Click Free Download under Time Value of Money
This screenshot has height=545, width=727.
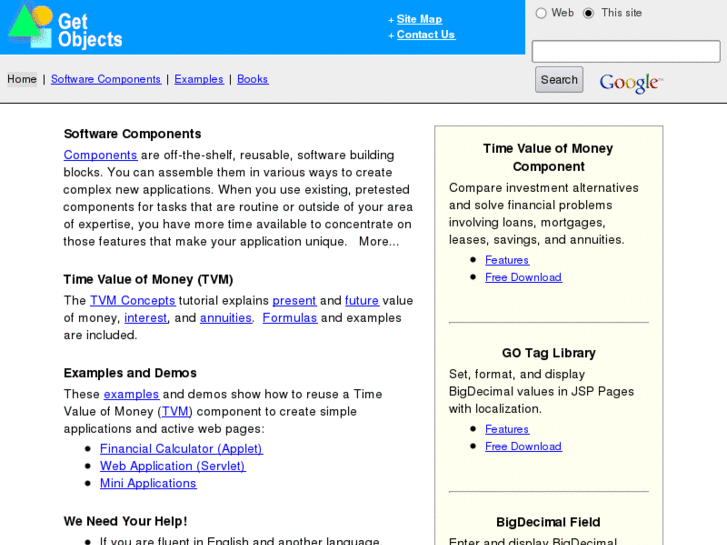coord(523,277)
